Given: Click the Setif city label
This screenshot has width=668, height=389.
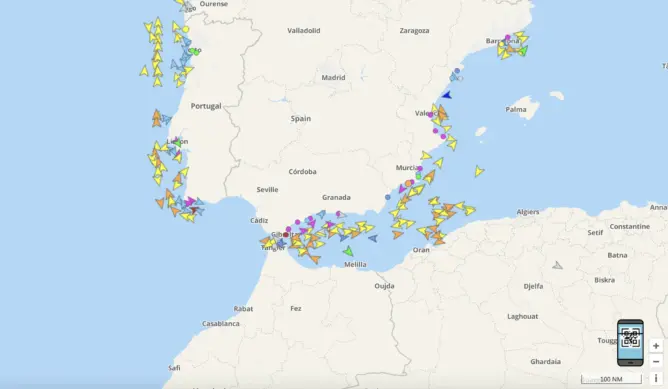Looking at the screenshot, I should [x=595, y=233].
